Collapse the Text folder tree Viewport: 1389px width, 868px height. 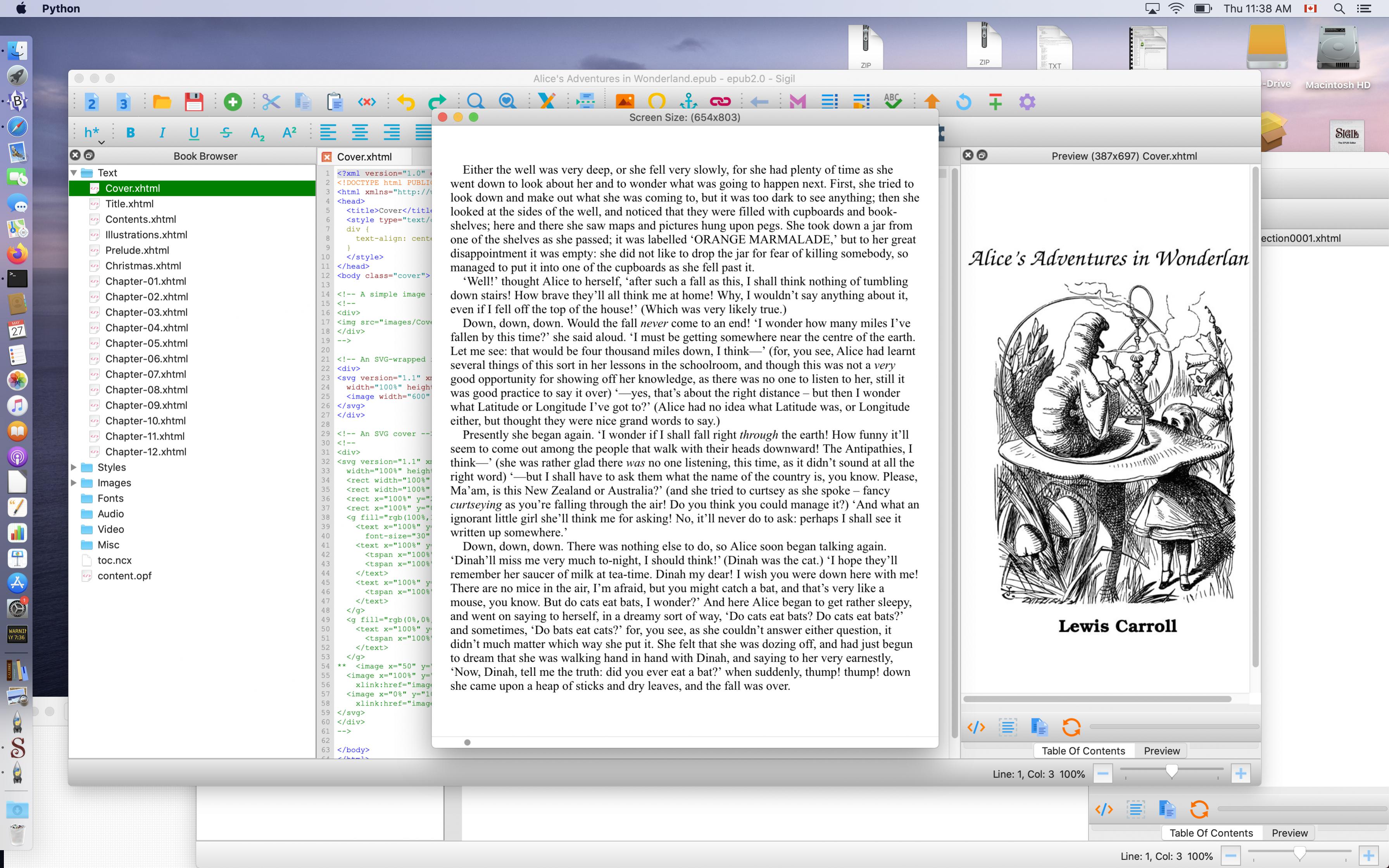74,173
